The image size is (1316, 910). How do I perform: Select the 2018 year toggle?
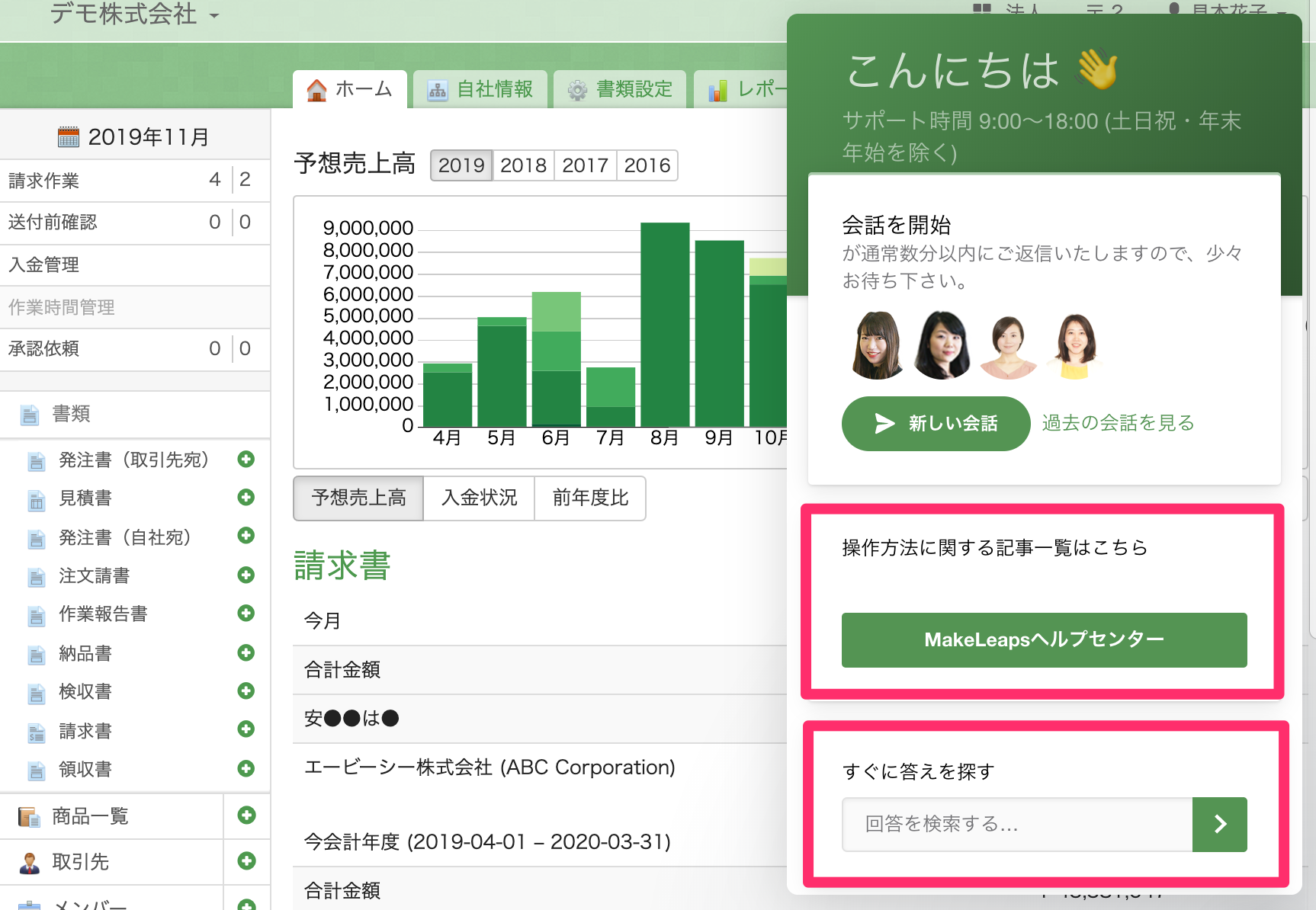pos(523,165)
